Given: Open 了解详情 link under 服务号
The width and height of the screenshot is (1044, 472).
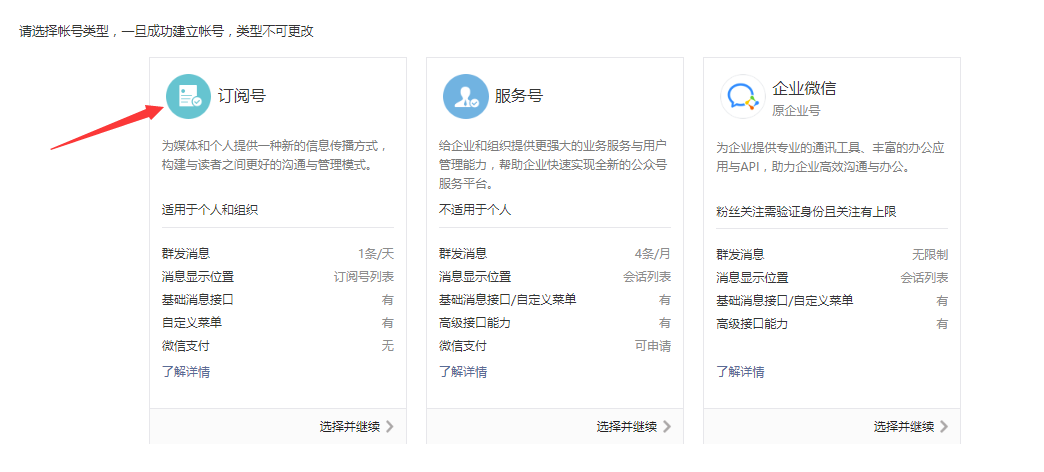Looking at the screenshot, I should point(463,371).
